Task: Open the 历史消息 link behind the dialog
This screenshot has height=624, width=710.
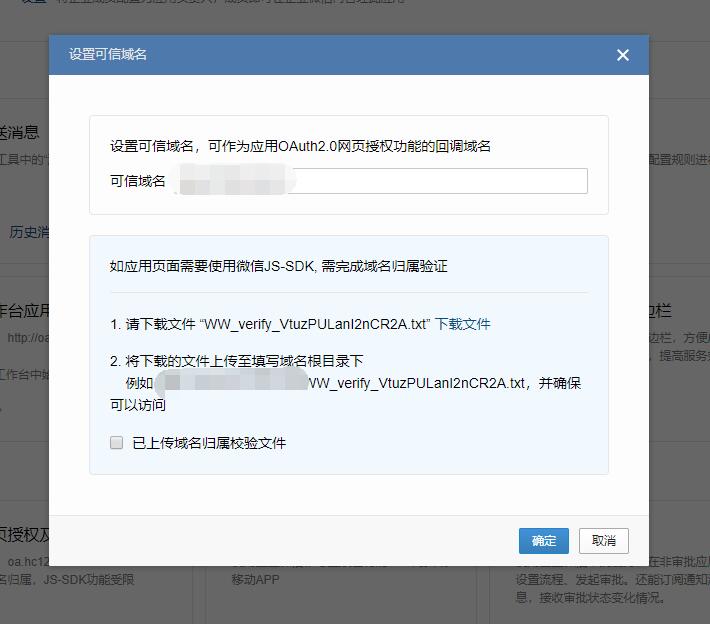Action: [x=28, y=232]
